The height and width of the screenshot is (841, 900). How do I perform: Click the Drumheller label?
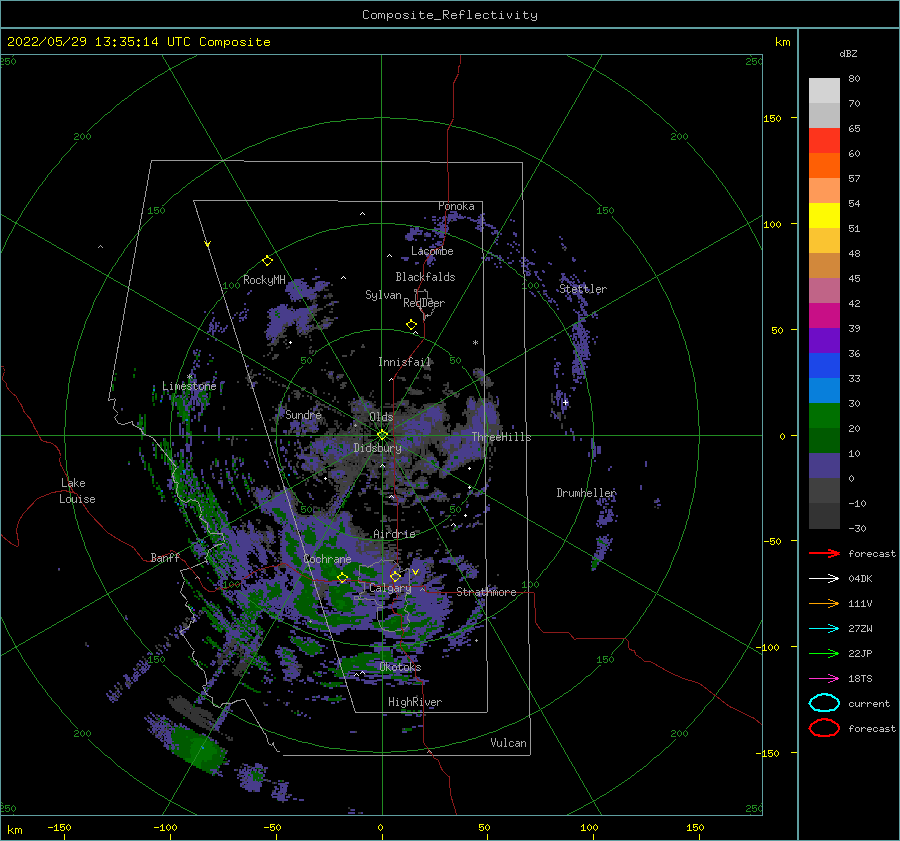(x=586, y=493)
